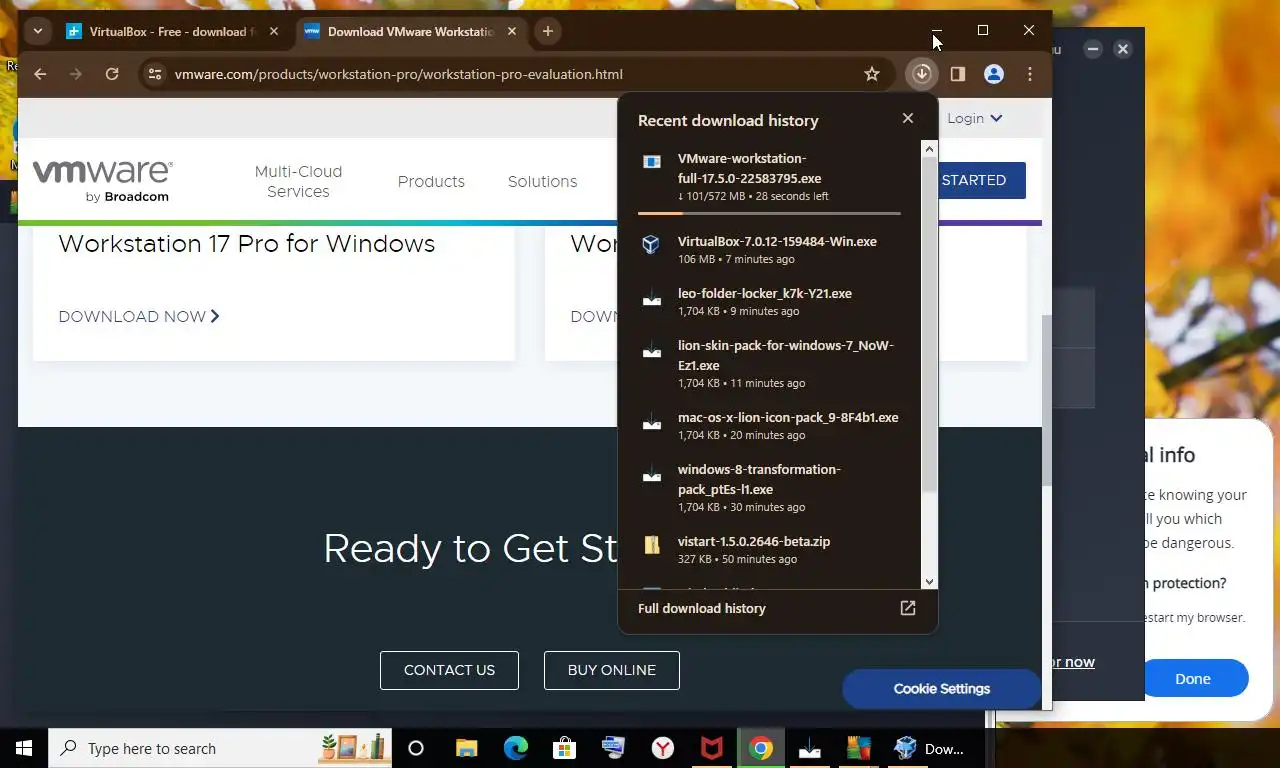Toggle the Chrome downloads toolbar icon
Viewport: 1280px width, 768px height.
click(922, 74)
